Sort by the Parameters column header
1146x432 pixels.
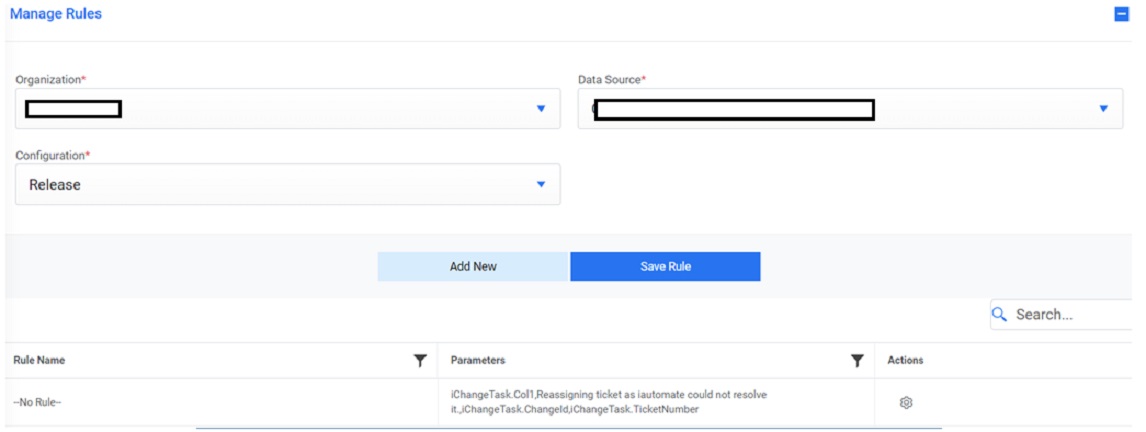pyautogui.click(x=478, y=360)
